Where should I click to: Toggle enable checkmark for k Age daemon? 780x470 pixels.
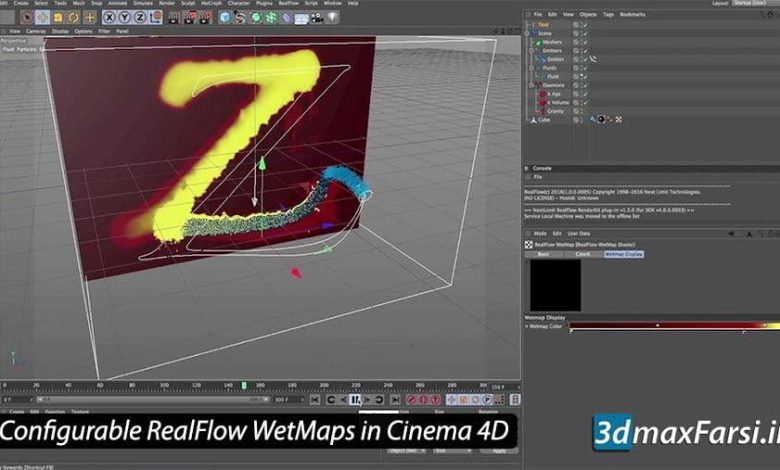coord(585,94)
